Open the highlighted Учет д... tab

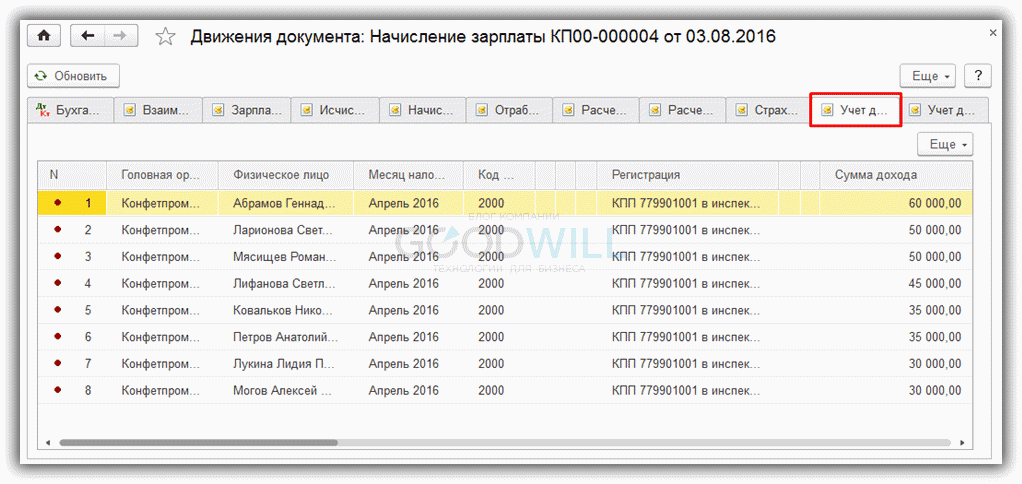tap(855, 110)
